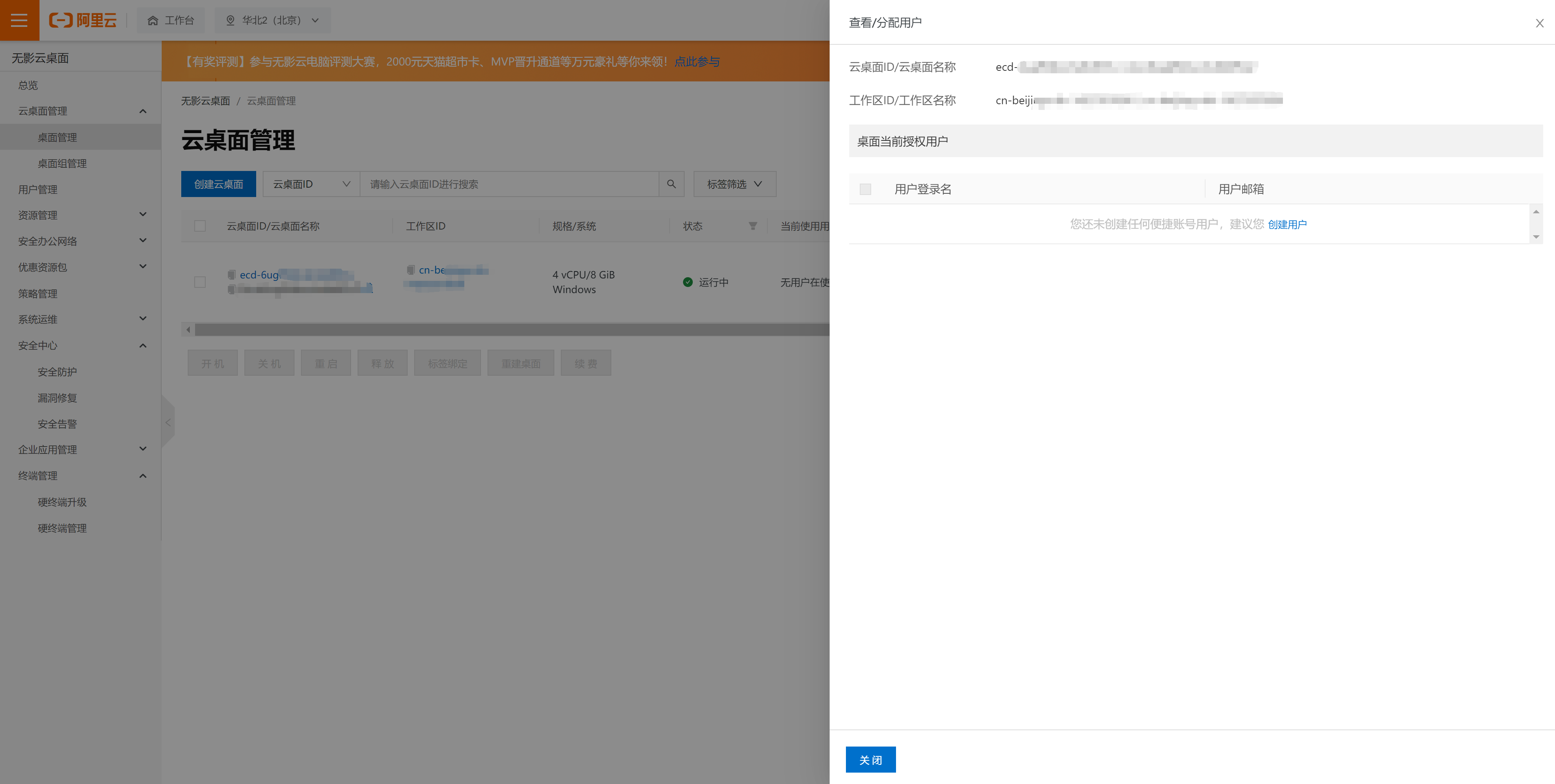
Task: Open 硬终端升级 in the sidebar
Action: [62, 502]
